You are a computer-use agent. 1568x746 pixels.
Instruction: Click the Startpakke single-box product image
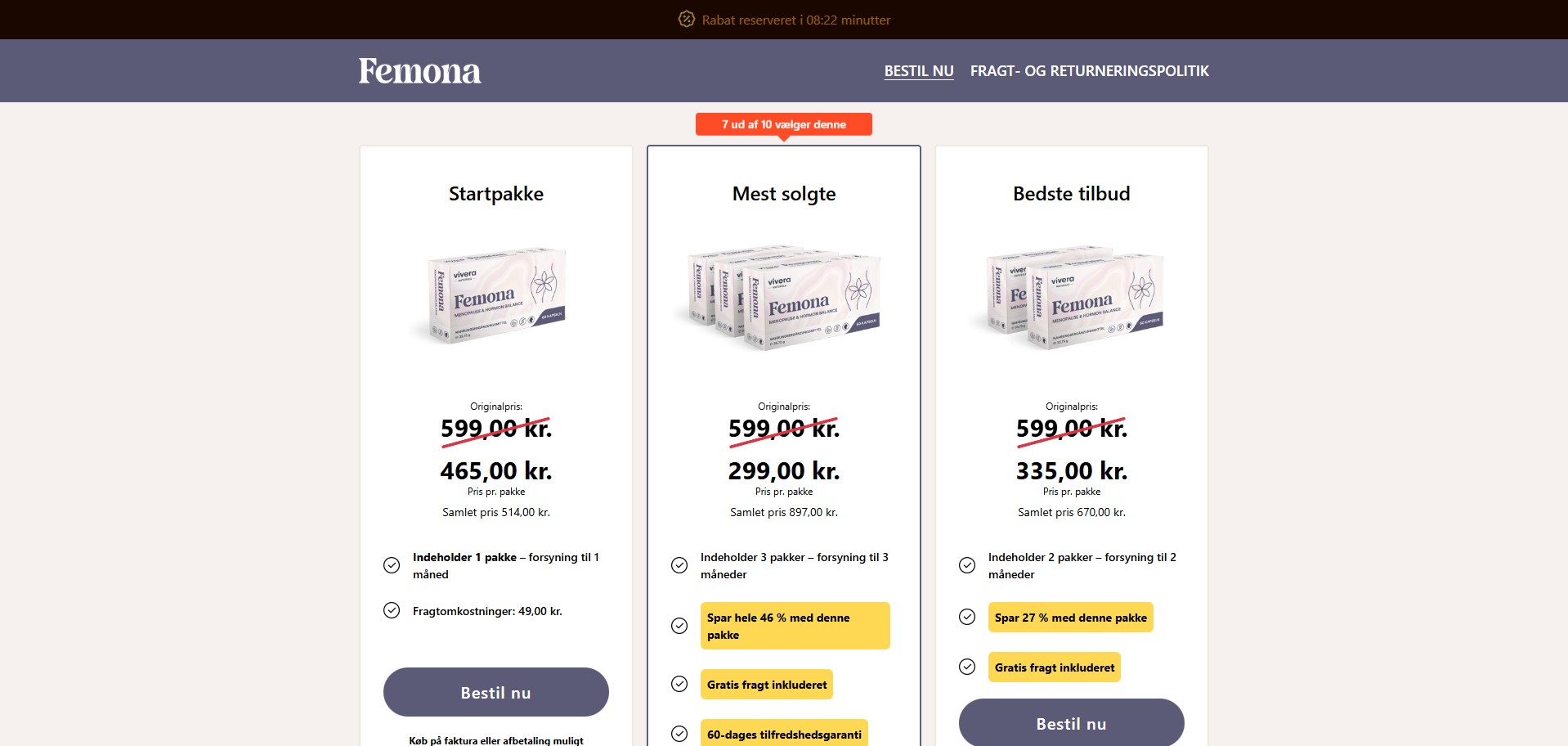(x=496, y=295)
